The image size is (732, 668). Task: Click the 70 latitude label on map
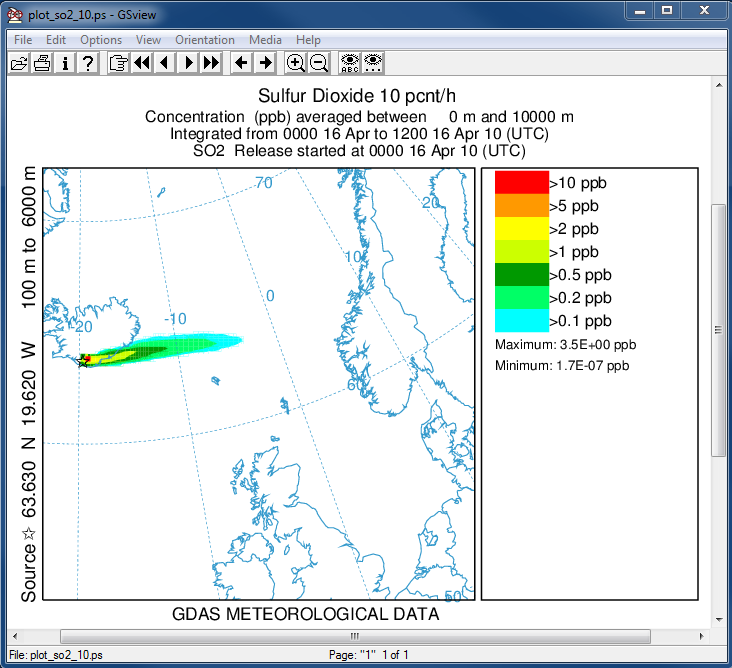[264, 183]
